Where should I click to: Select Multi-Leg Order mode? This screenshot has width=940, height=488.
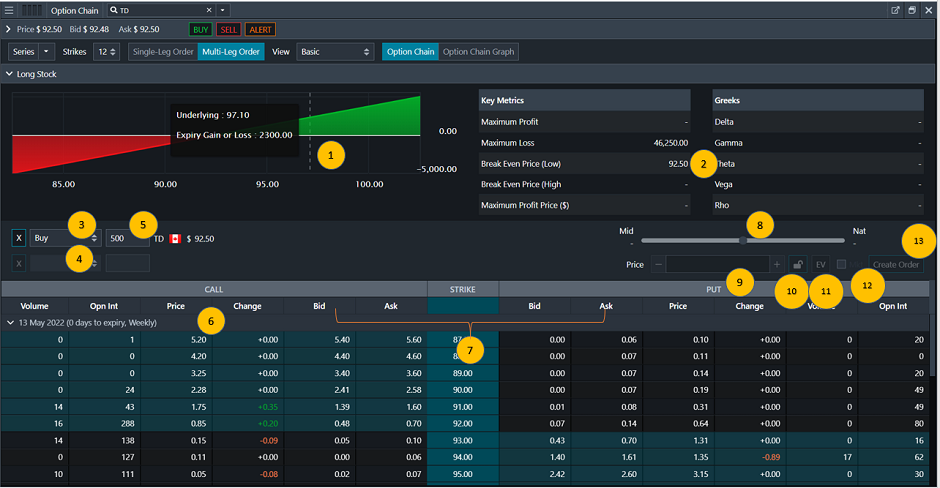[x=231, y=52]
